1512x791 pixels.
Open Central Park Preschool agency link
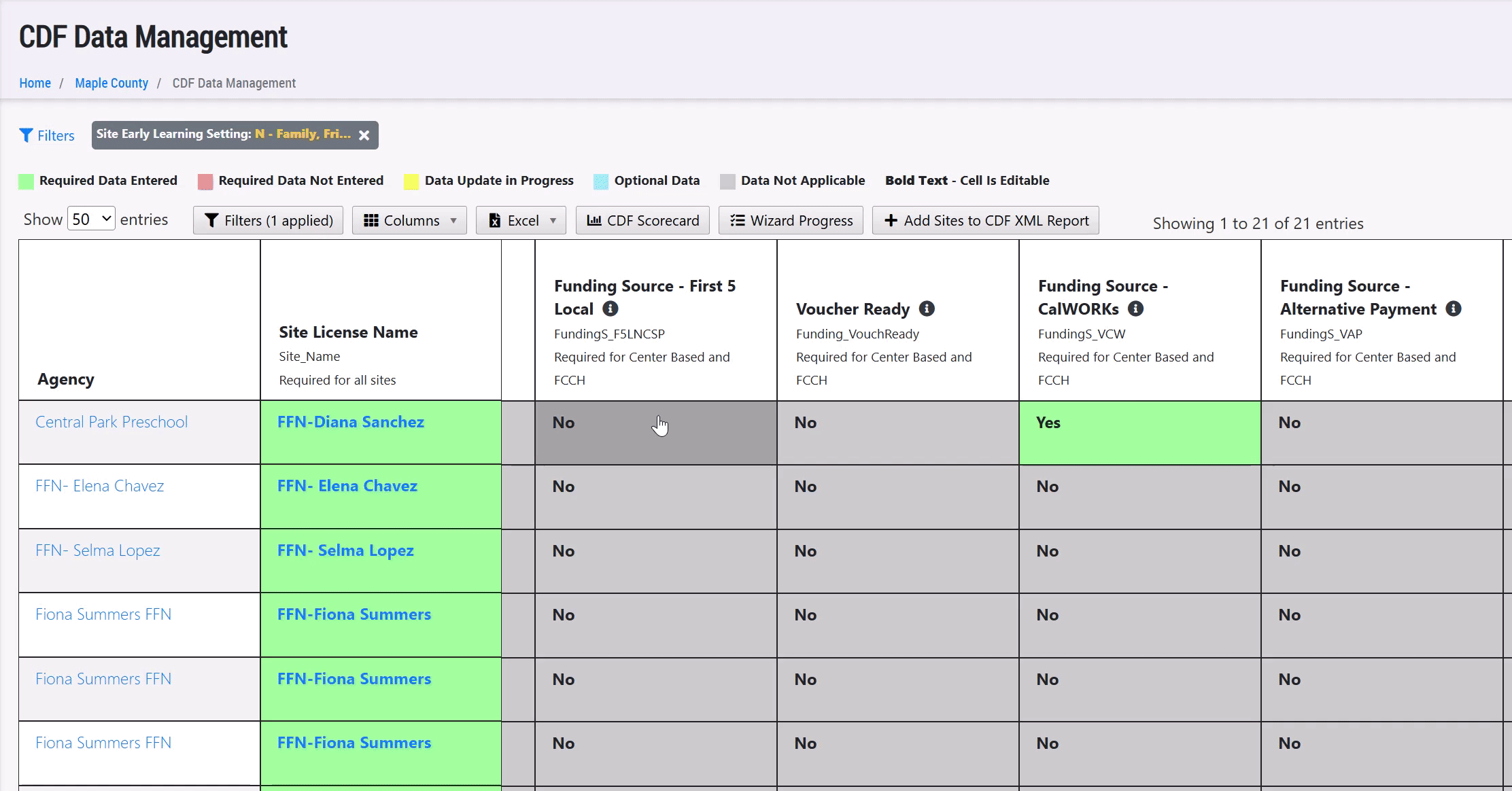point(111,422)
